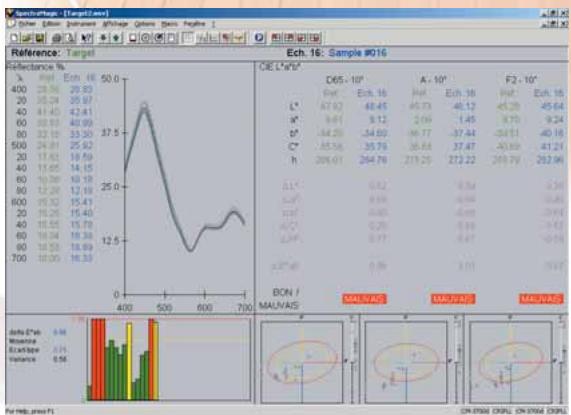Click the MAUVAIS result under F2
571x415 pixels.
coord(541,299)
